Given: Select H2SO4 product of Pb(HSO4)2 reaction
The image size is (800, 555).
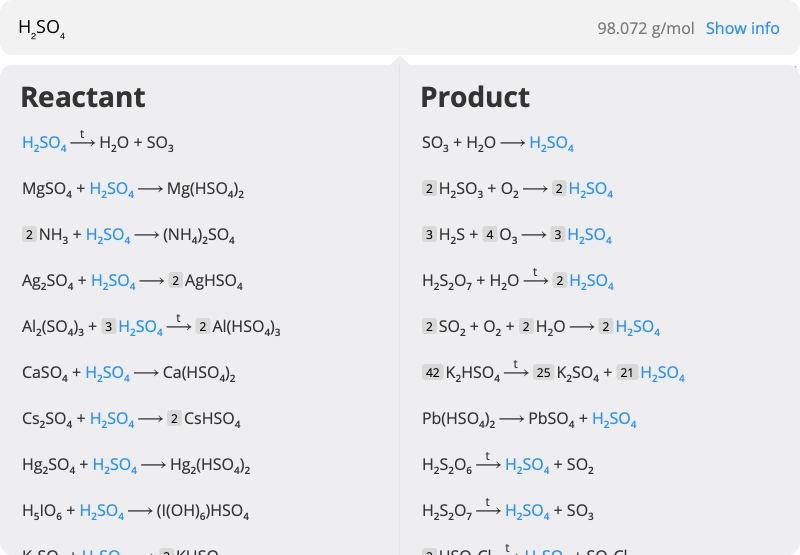Looking at the screenshot, I should pos(615,419).
